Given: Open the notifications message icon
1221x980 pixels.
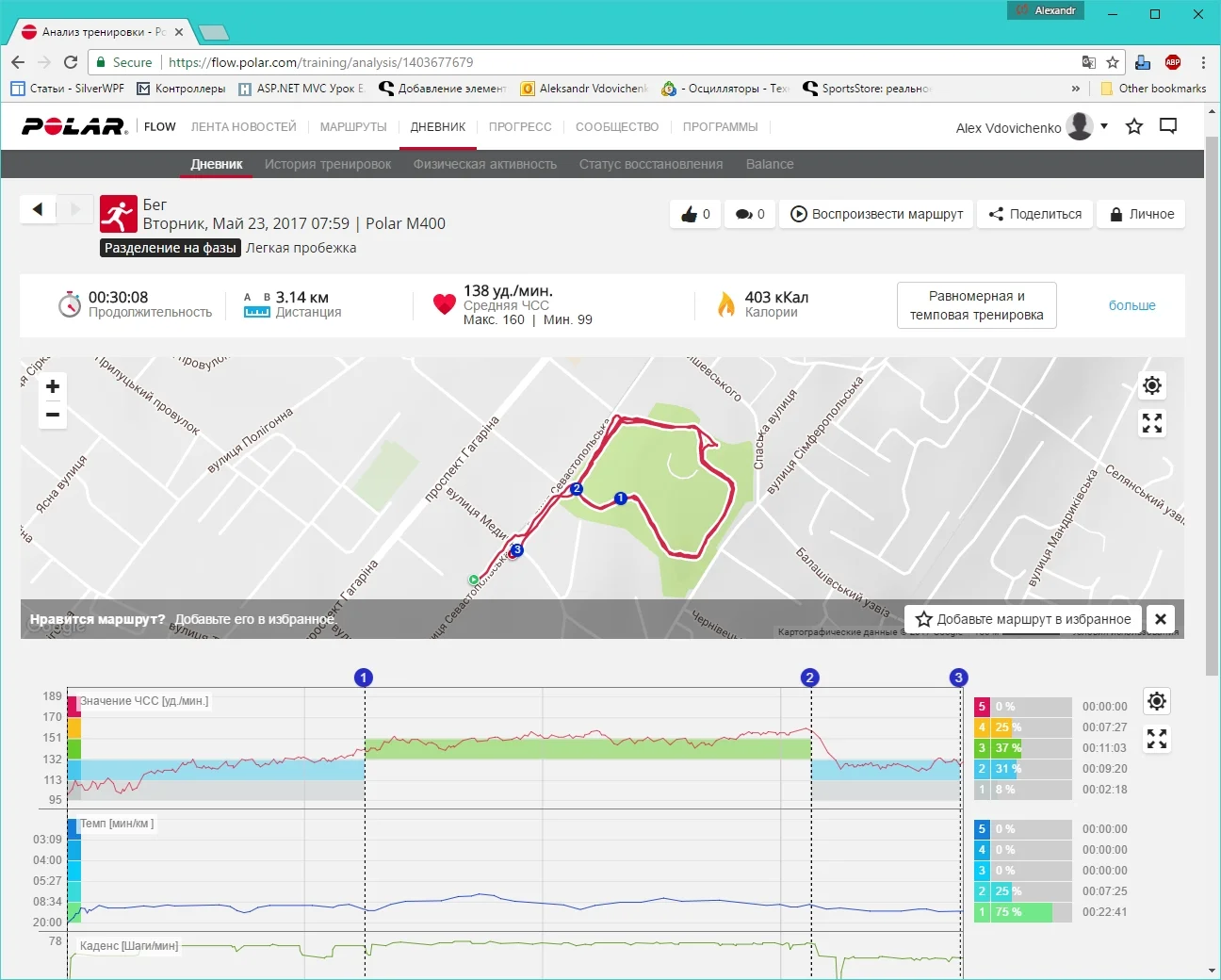Looking at the screenshot, I should coord(1168,126).
